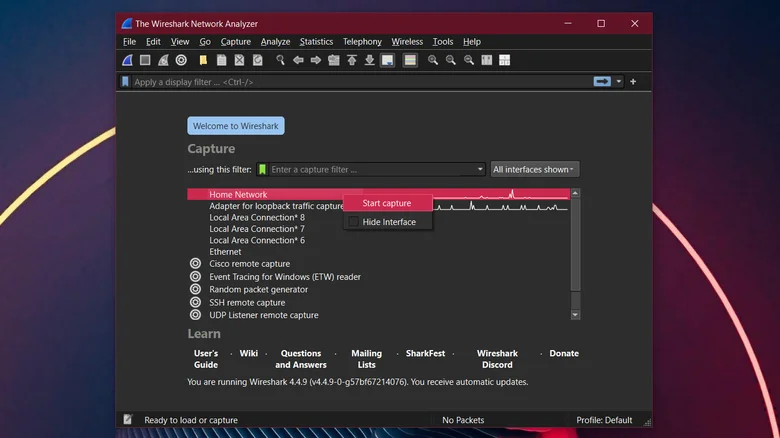This screenshot has width=780, height=438.
Task: Choose Start capture from context menu
Action: 387,203
